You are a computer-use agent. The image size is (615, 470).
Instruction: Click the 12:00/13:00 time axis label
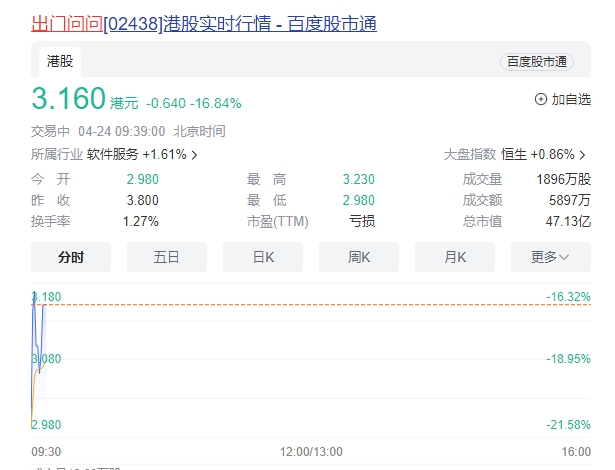pyautogui.click(x=311, y=452)
